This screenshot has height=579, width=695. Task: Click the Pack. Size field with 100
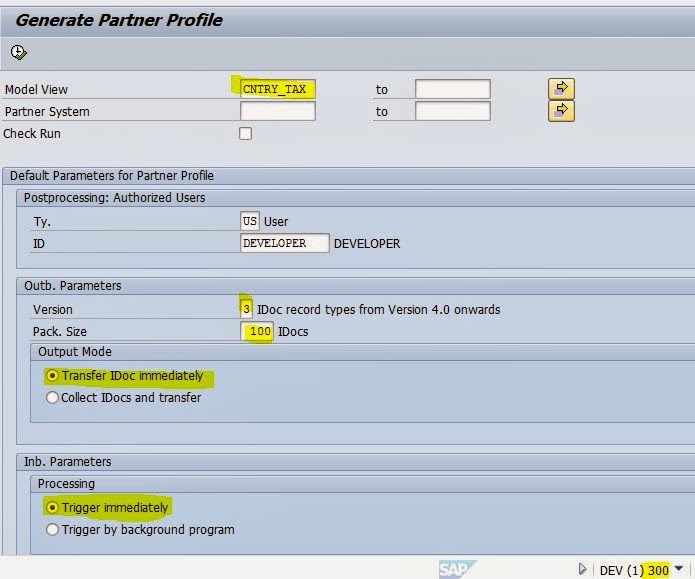point(257,331)
